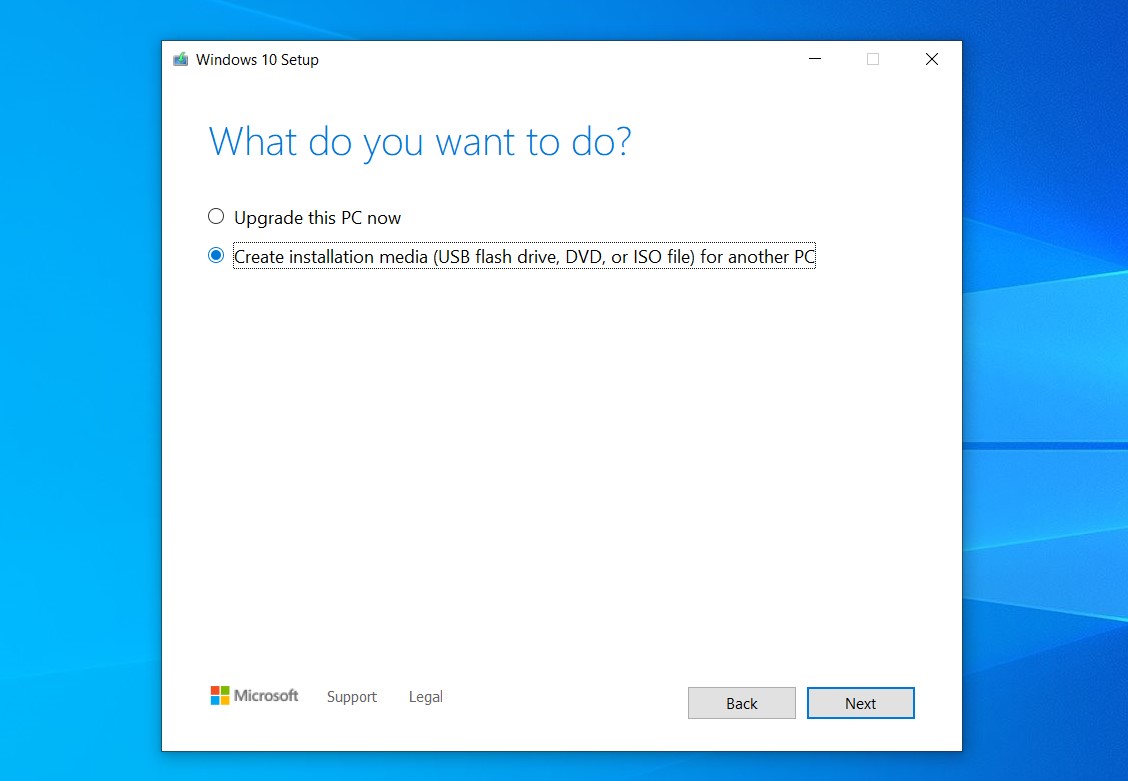The height and width of the screenshot is (781, 1128).
Task: Click the Microsoft logo
Action: tap(254, 695)
